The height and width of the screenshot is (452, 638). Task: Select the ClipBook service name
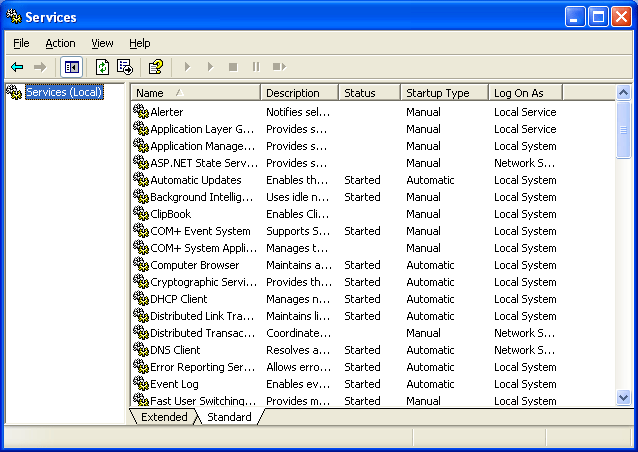170,214
